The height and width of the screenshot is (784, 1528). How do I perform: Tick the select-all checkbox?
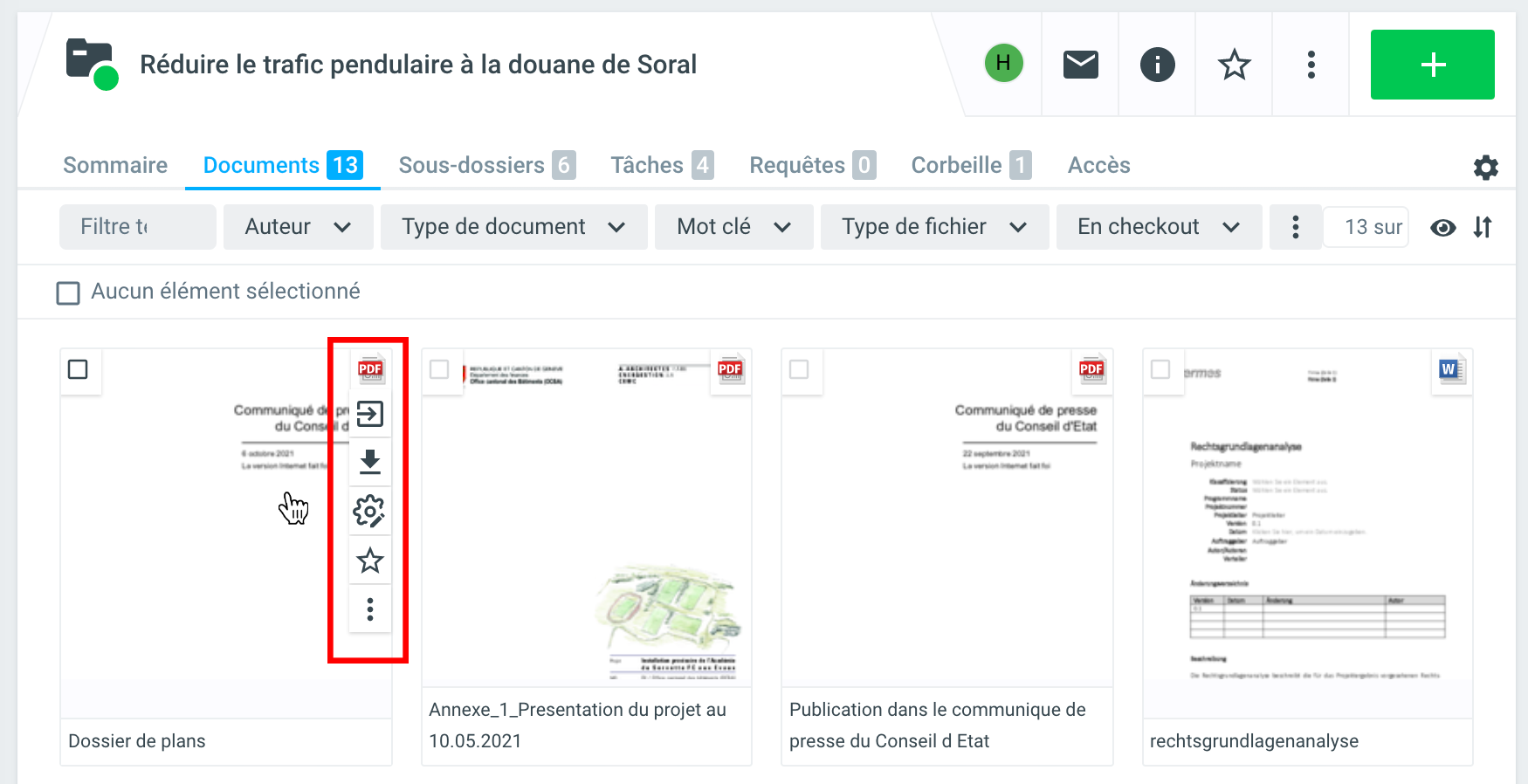coord(68,292)
